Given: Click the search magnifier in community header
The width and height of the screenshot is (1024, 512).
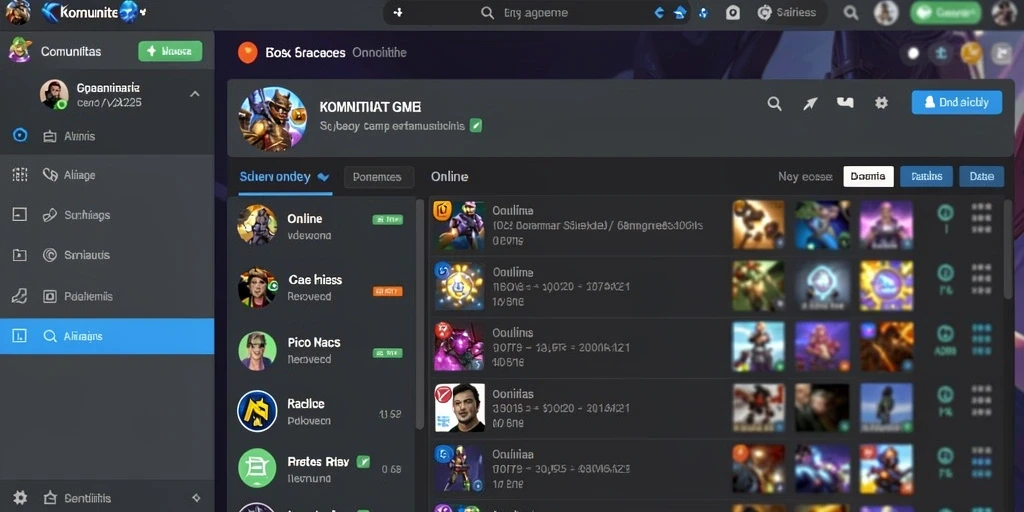Looking at the screenshot, I should pos(774,103).
